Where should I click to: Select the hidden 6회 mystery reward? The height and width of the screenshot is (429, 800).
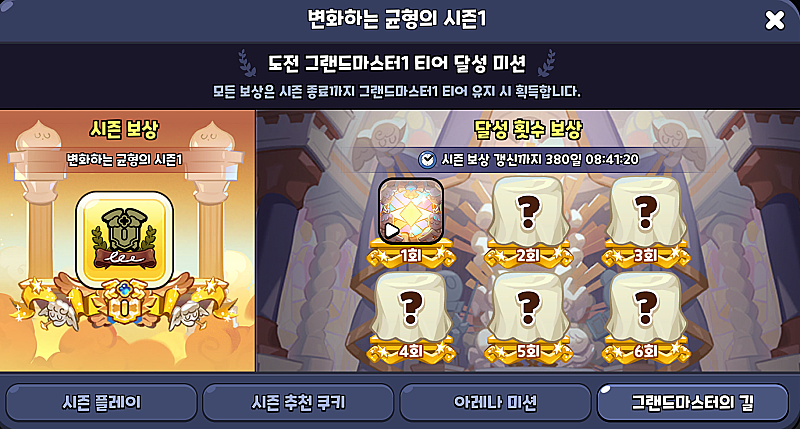pos(645,307)
